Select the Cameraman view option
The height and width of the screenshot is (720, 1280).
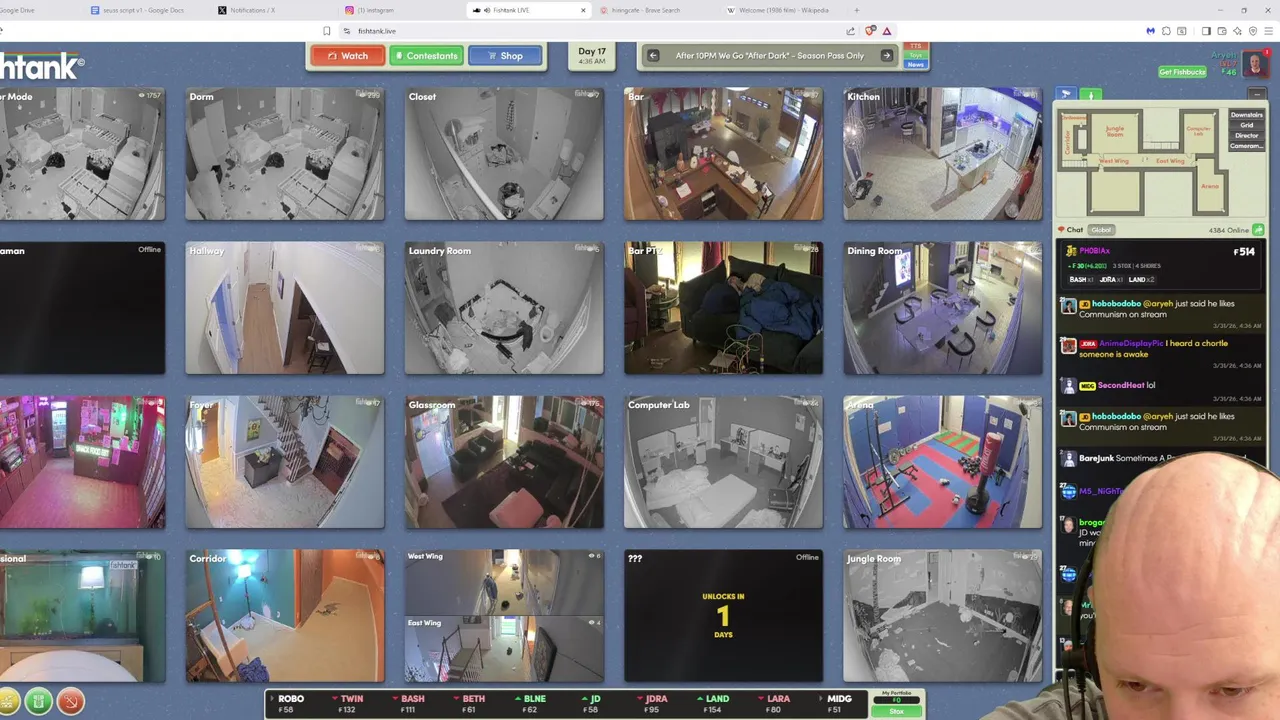pyautogui.click(x=1246, y=146)
